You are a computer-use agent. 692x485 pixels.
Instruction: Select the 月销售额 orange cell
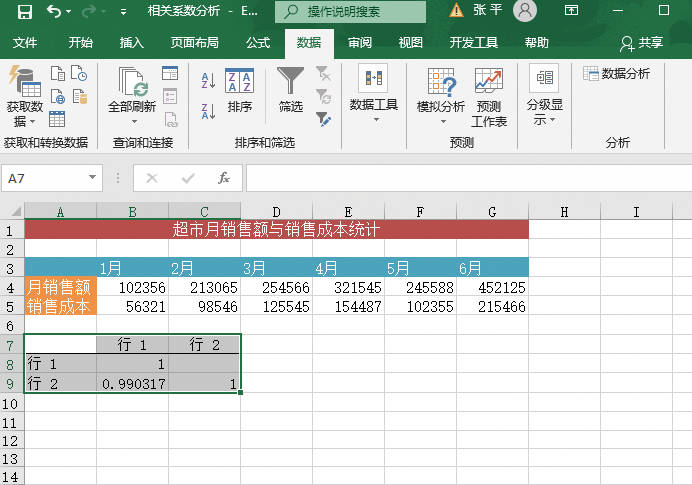pos(60,287)
